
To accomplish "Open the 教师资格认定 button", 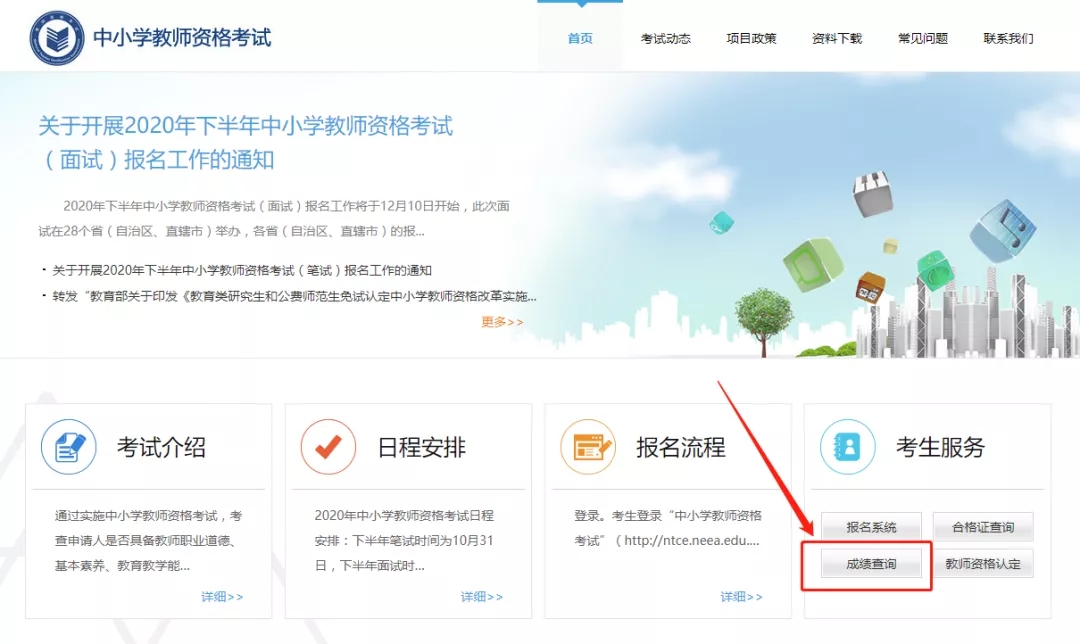I will coord(982,564).
